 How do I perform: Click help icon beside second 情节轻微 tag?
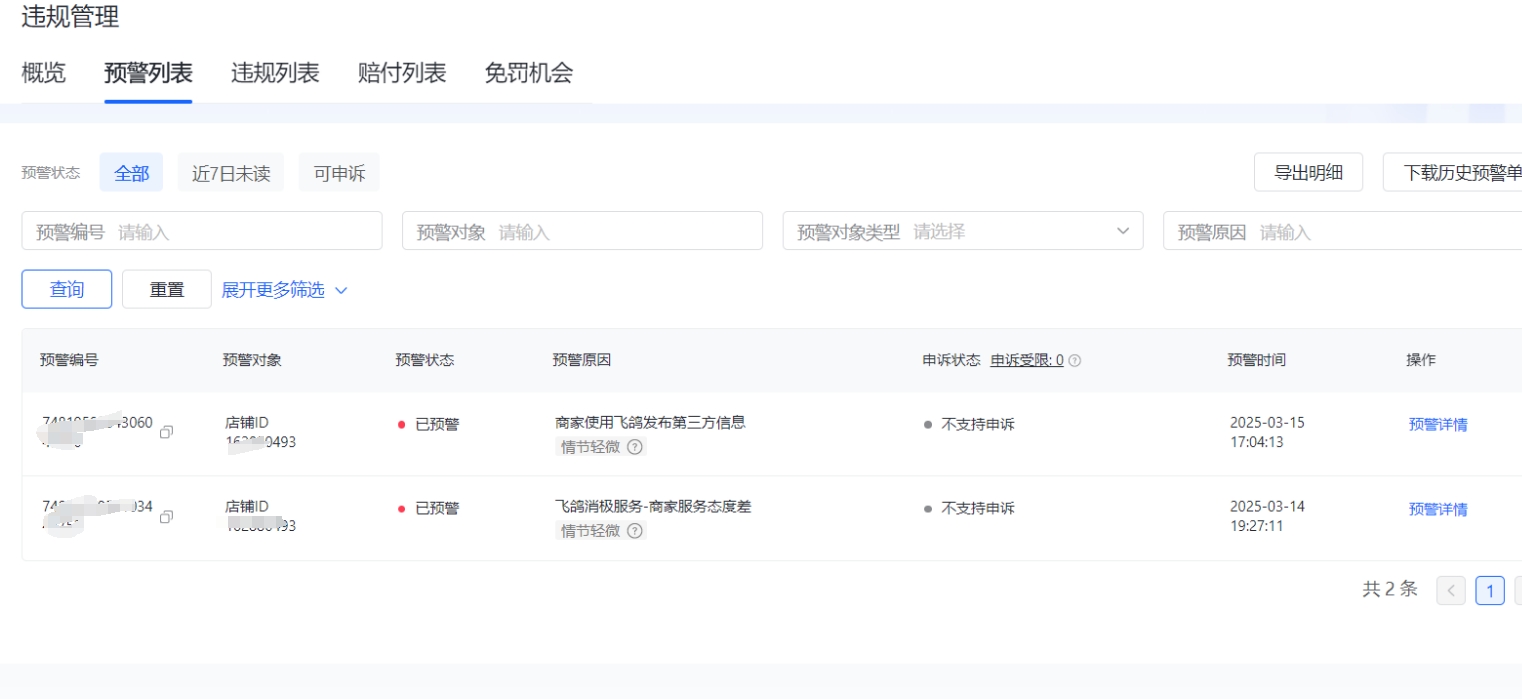(634, 531)
